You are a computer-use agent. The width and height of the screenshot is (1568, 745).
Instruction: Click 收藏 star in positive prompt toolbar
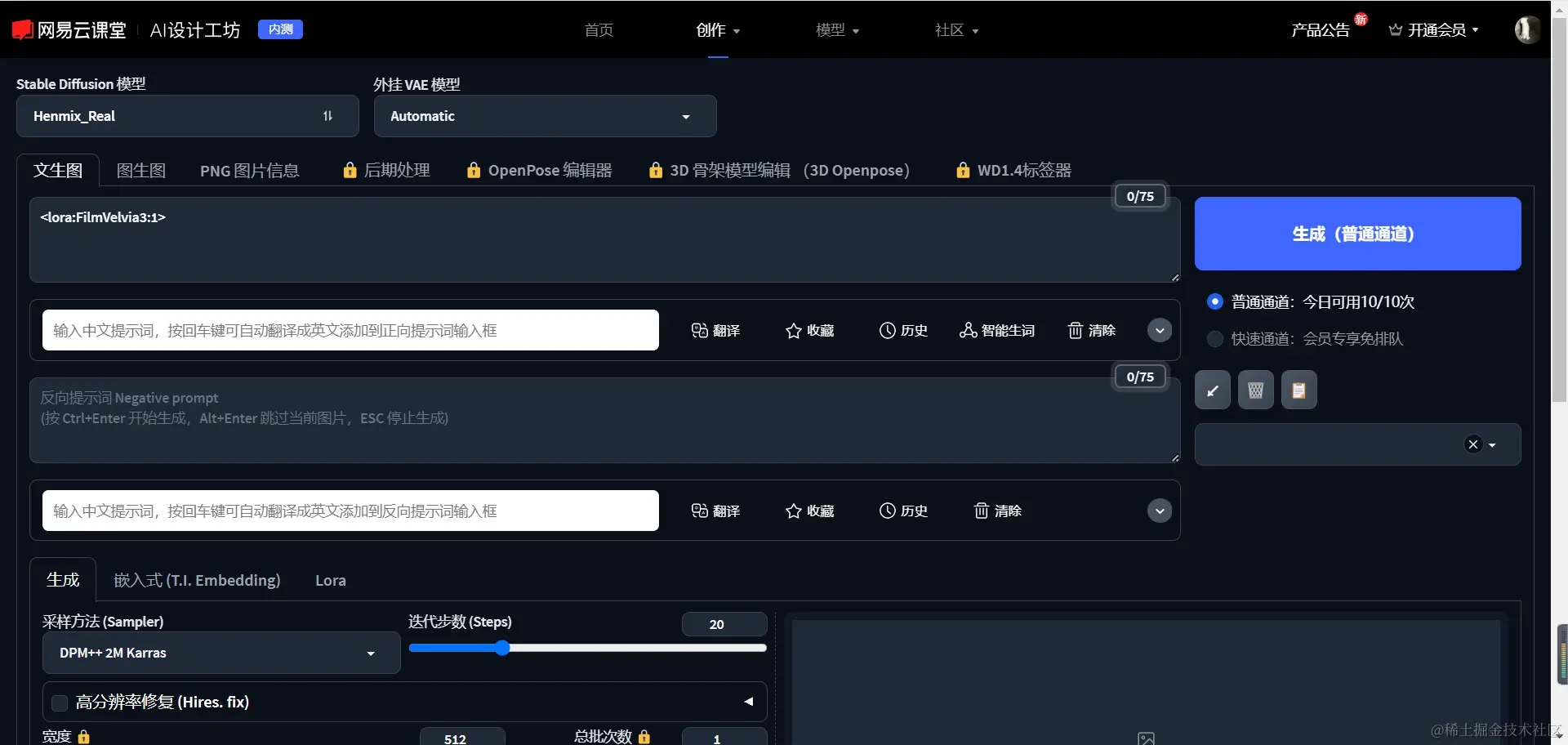tap(809, 330)
